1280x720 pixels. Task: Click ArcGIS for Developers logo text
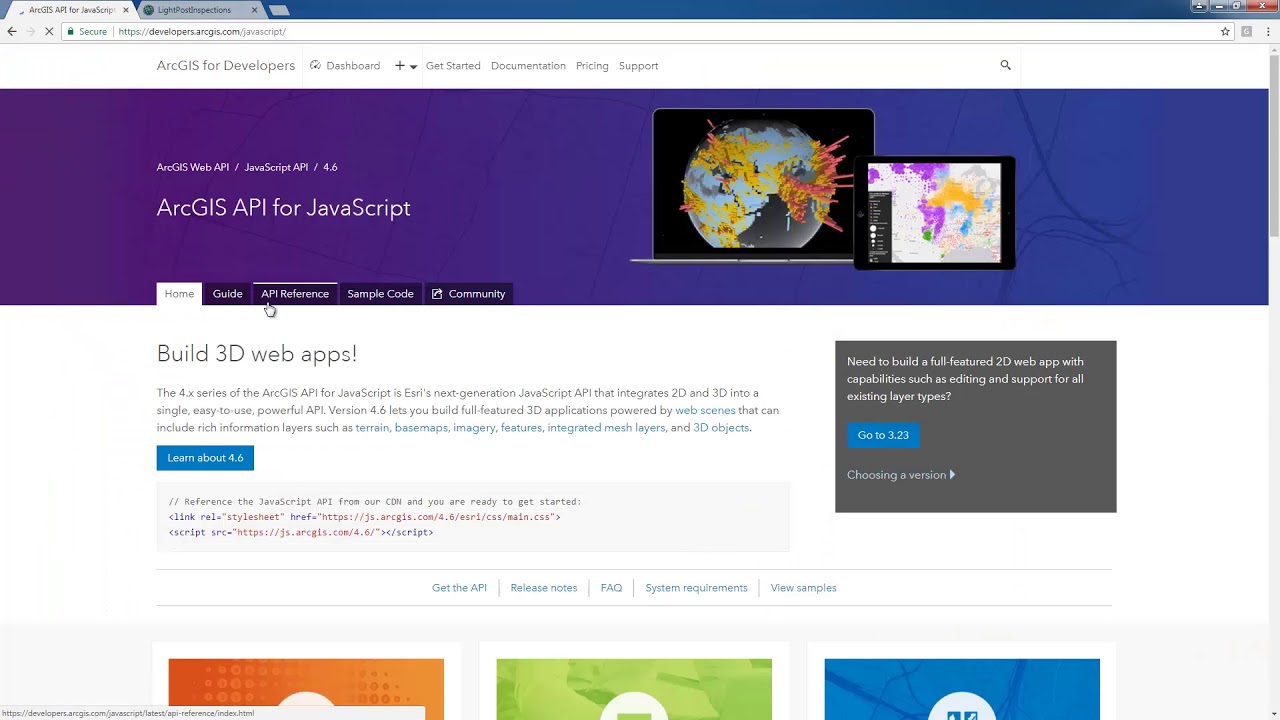click(x=225, y=66)
